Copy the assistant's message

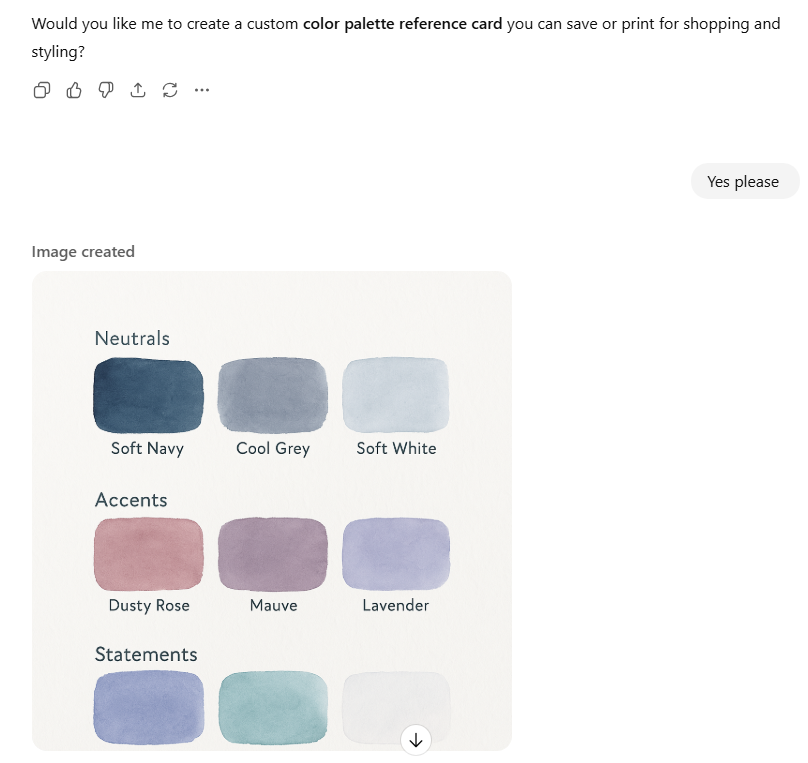coord(42,91)
